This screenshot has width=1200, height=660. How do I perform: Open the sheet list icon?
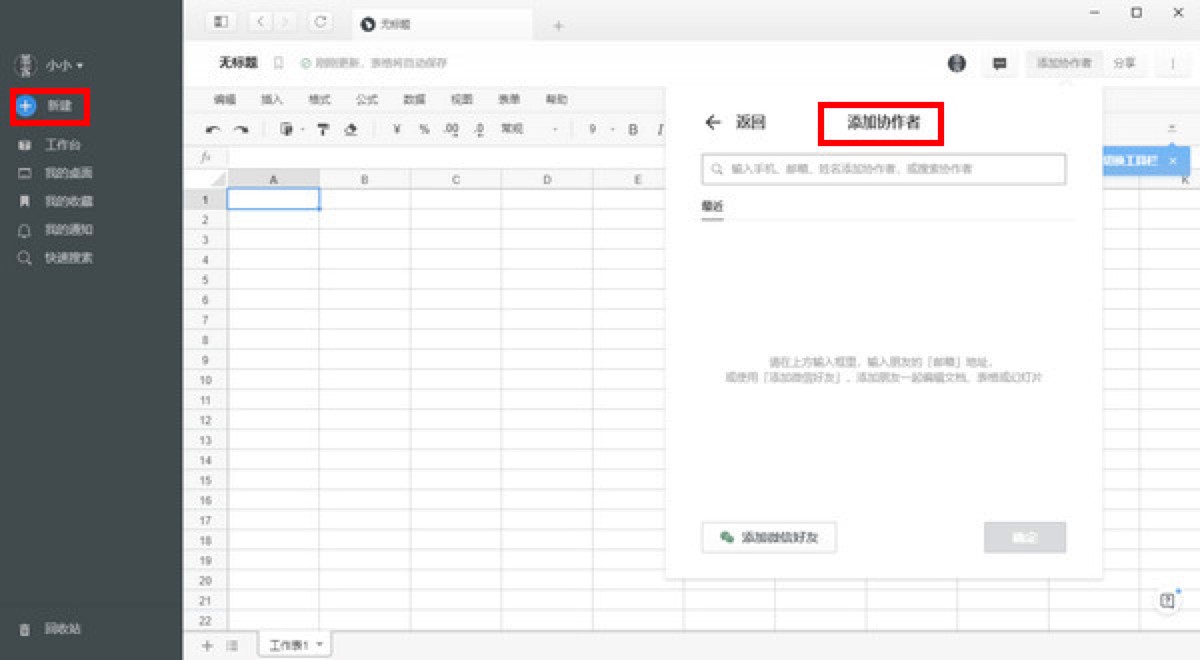point(232,646)
